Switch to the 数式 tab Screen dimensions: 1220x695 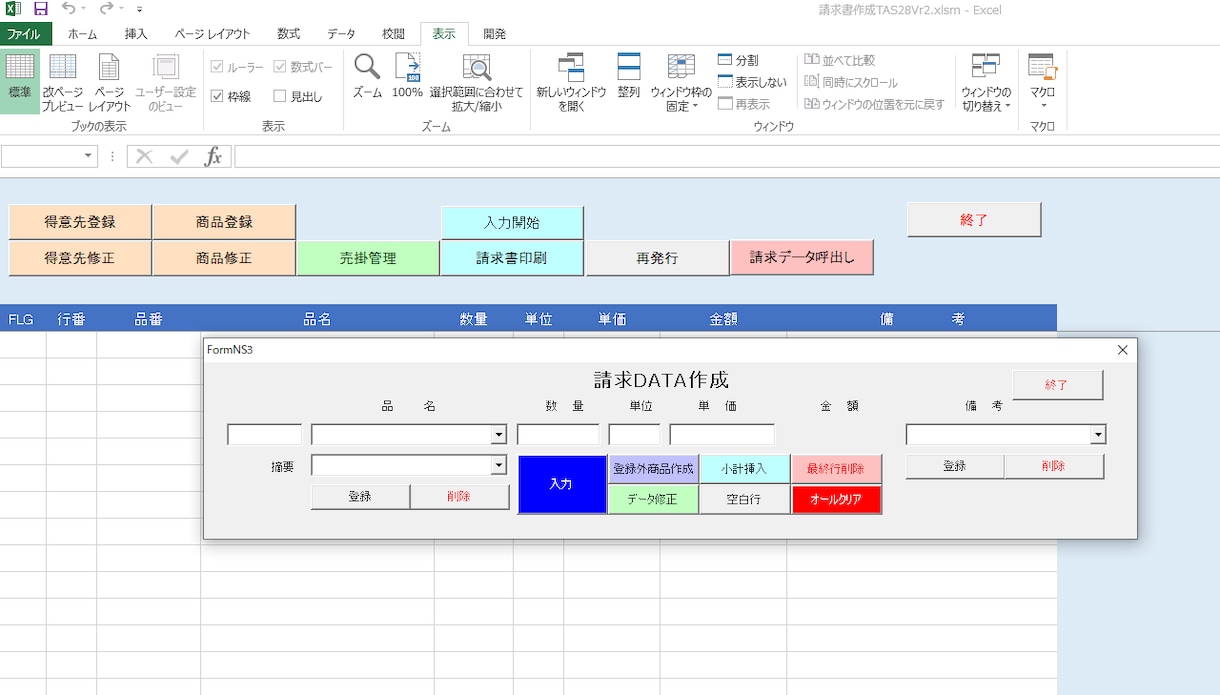click(x=289, y=34)
